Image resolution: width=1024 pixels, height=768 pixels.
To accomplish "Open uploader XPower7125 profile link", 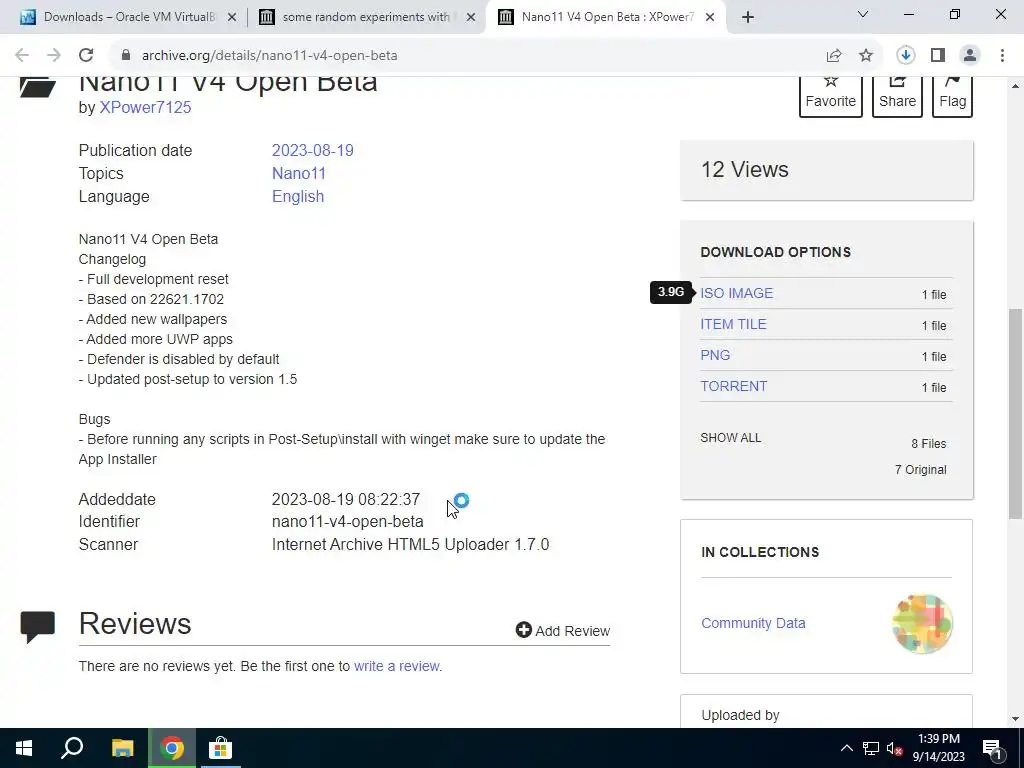I will [x=145, y=107].
